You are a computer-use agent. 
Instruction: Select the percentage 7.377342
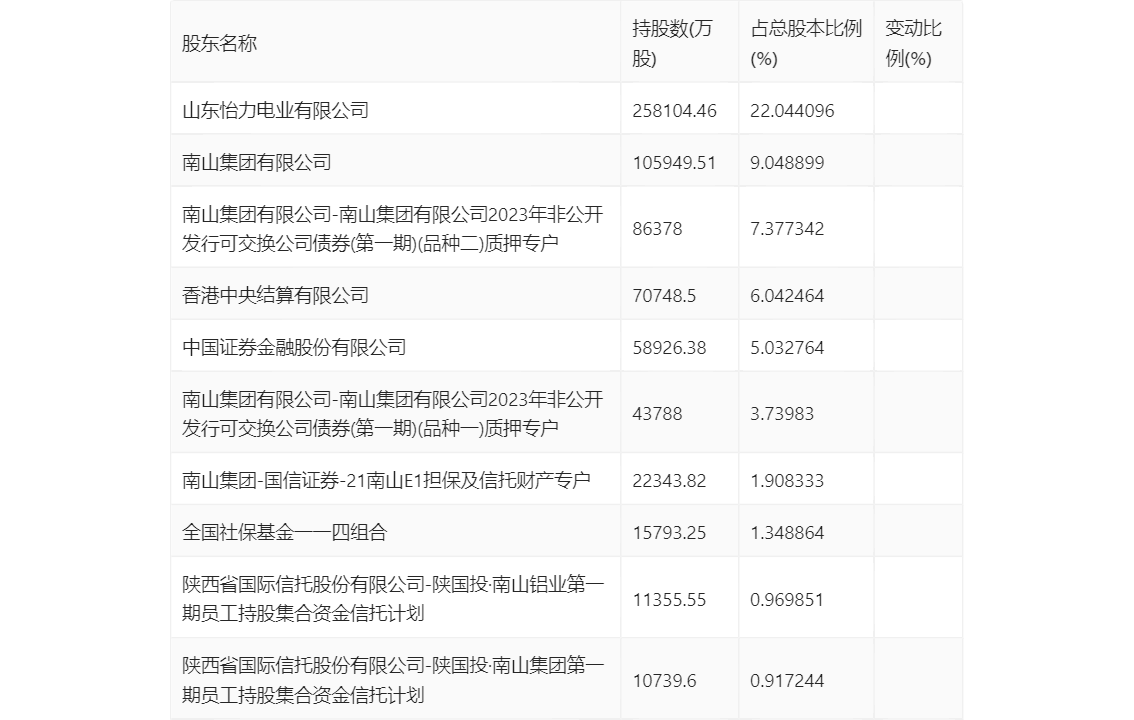point(787,229)
